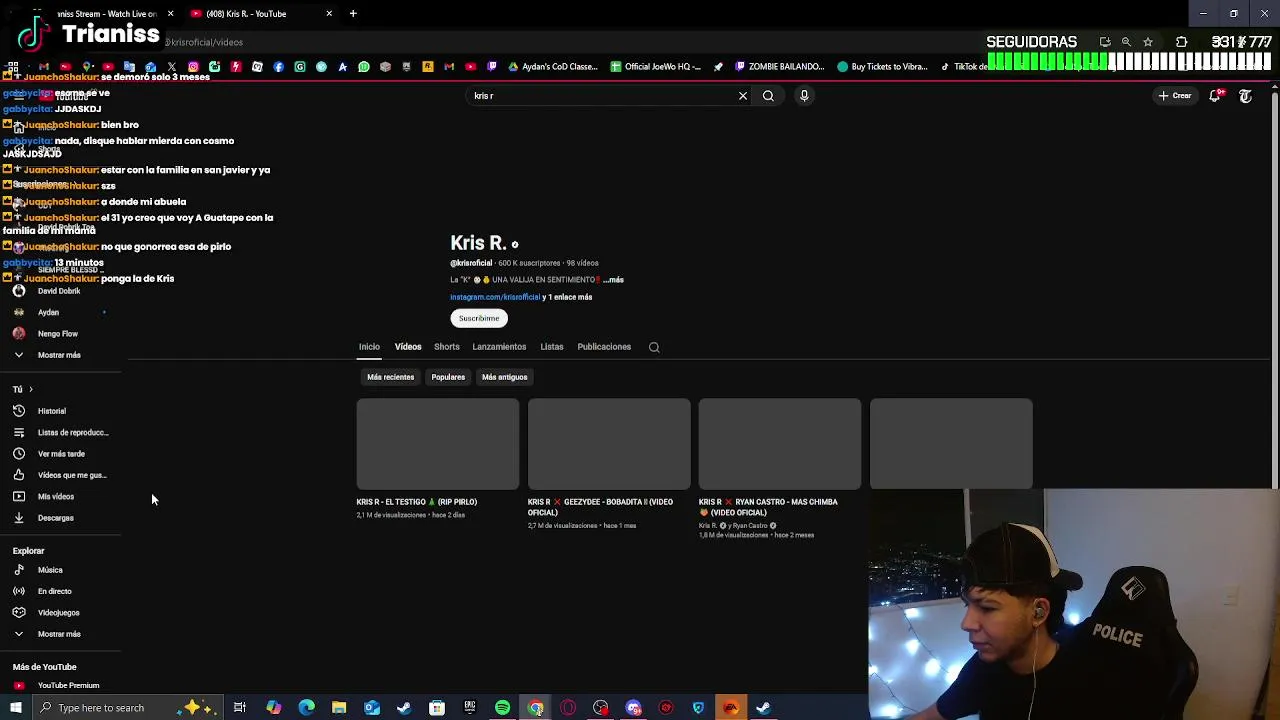Image resolution: width=1280 pixels, height=720 pixels.
Task: Open the Publicaciones tab
Action: coord(604,347)
